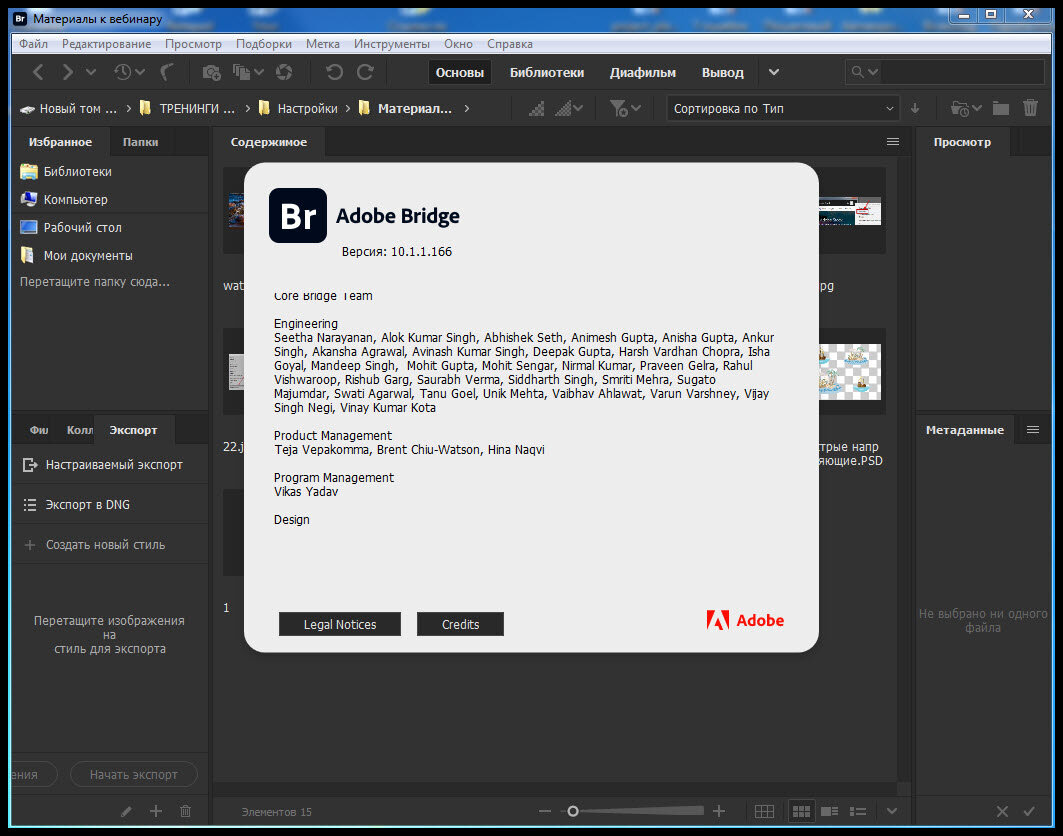Expand chevron after ТРЕНИНГИ folder
This screenshot has width=1063, height=836.
pos(247,108)
